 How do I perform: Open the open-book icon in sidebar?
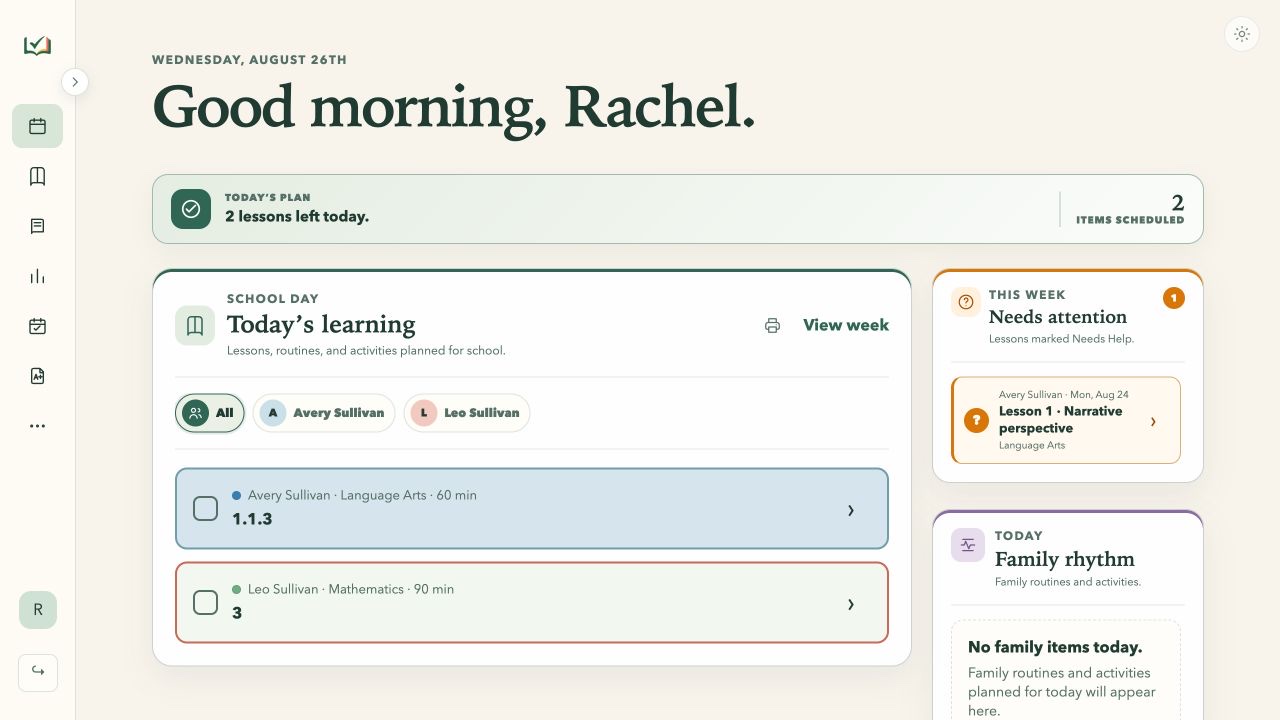point(37,176)
